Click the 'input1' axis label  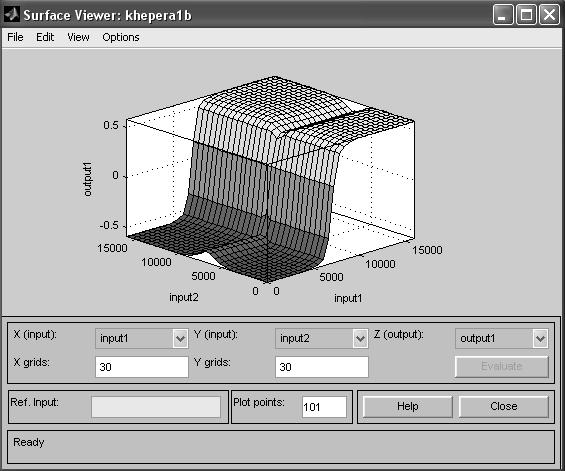point(348,298)
